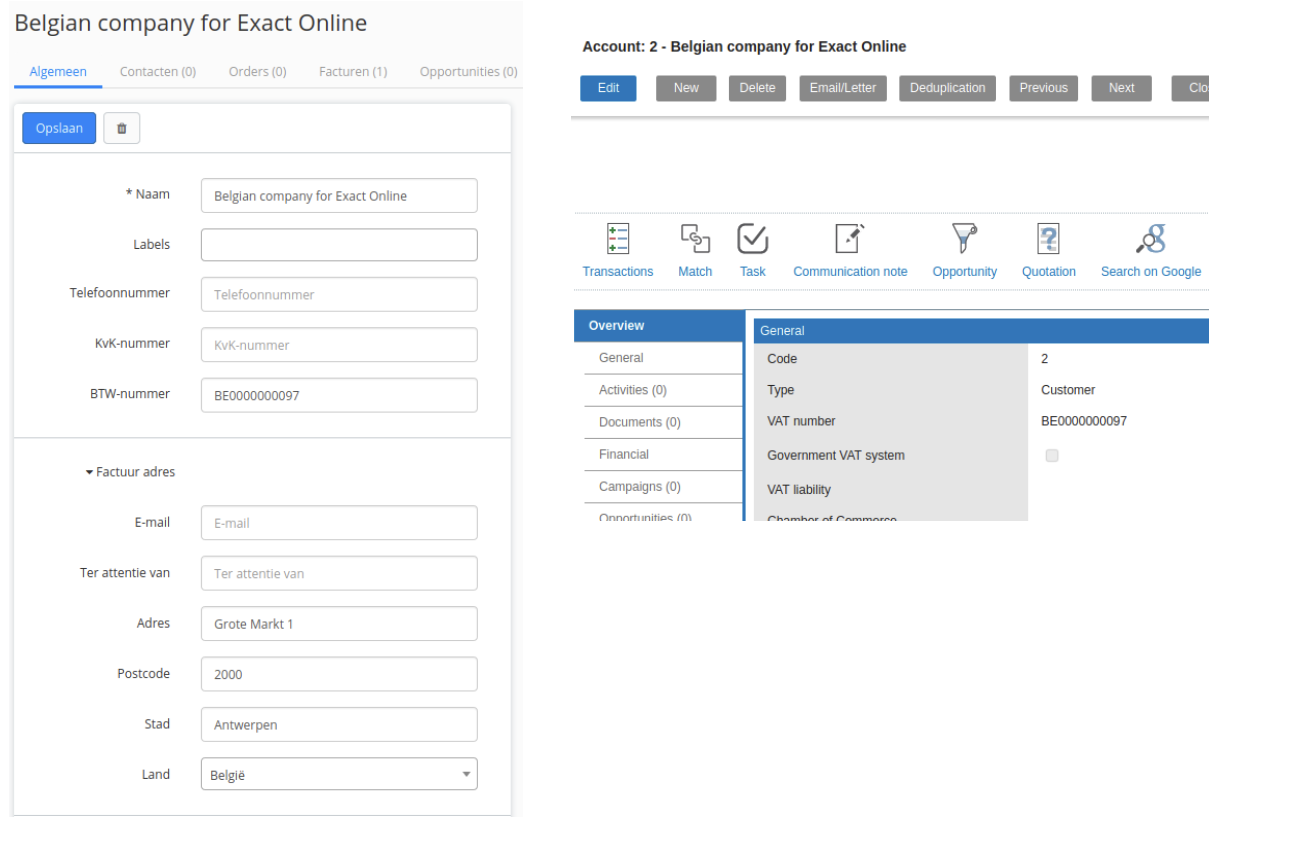Open the Quotation icon

pos(1049,239)
